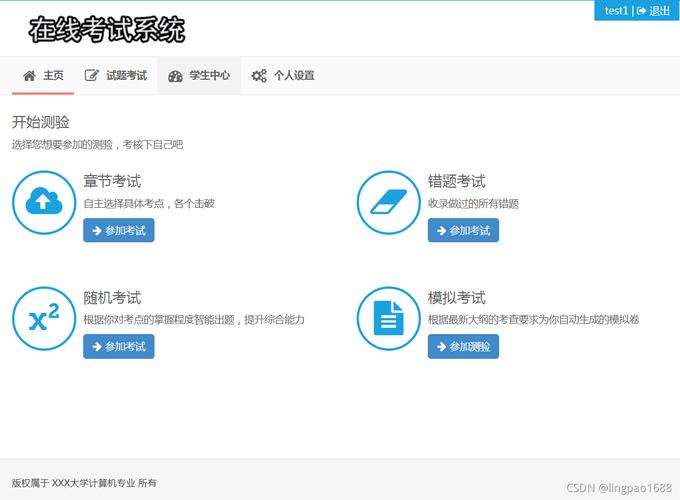Click the 模拟考试 heading

[x=457, y=297]
